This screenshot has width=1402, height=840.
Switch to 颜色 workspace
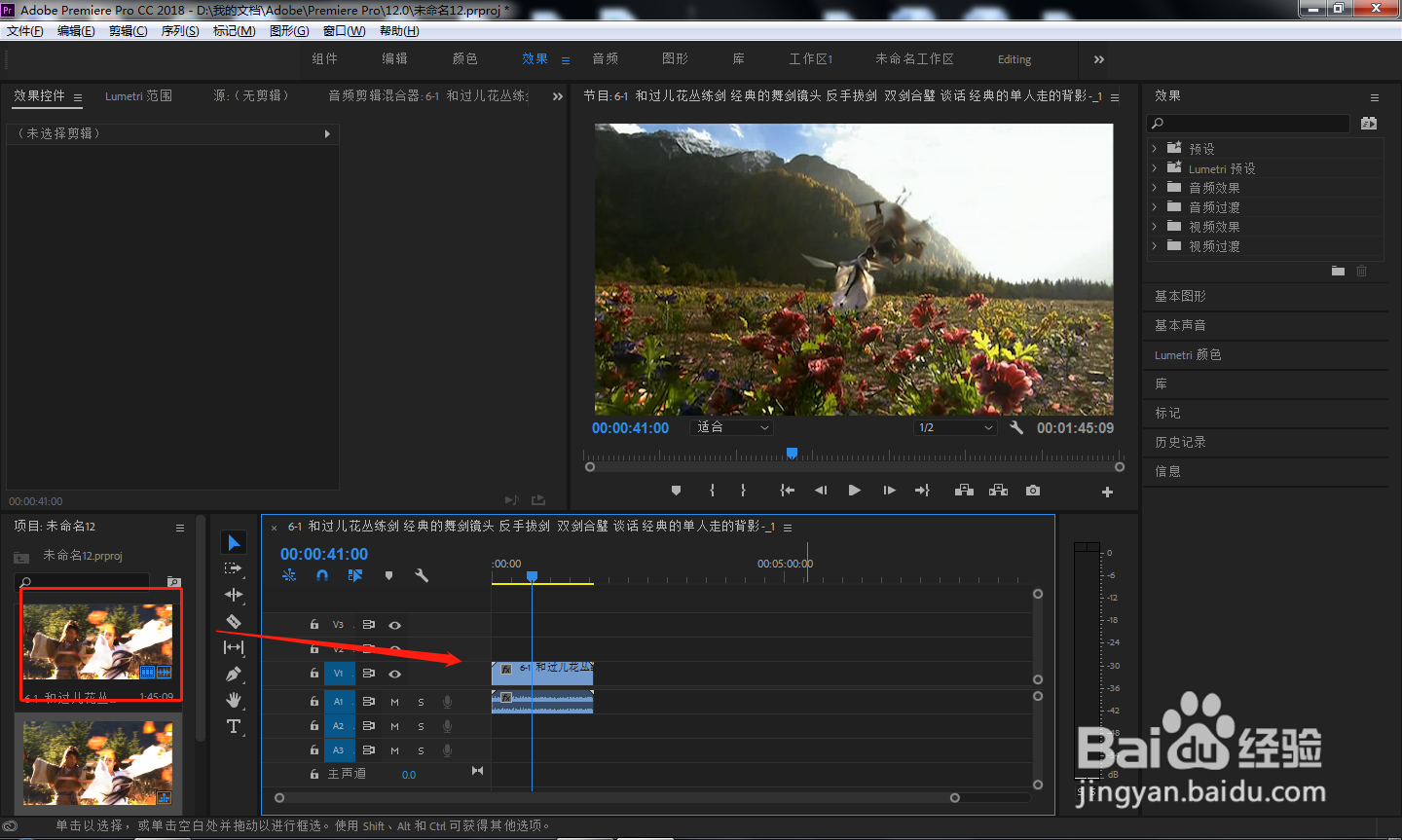[464, 59]
